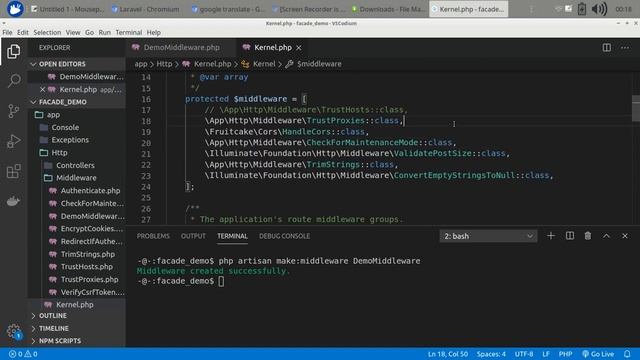Switch to Laravel - Chromium taskbar window
The image size is (640, 360).
(x=146, y=9)
